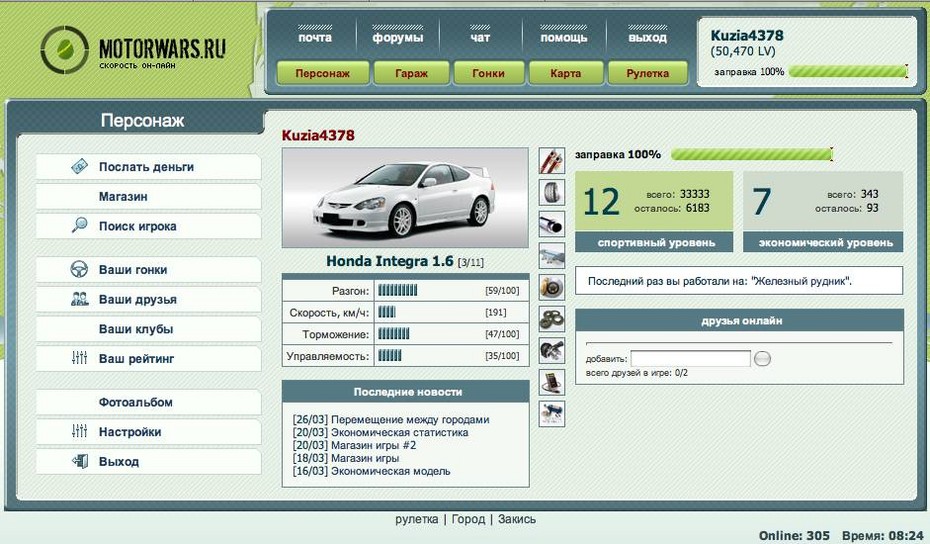
Task: Open Ваши клубы in the sidebar
Action: tap(148, 329)
